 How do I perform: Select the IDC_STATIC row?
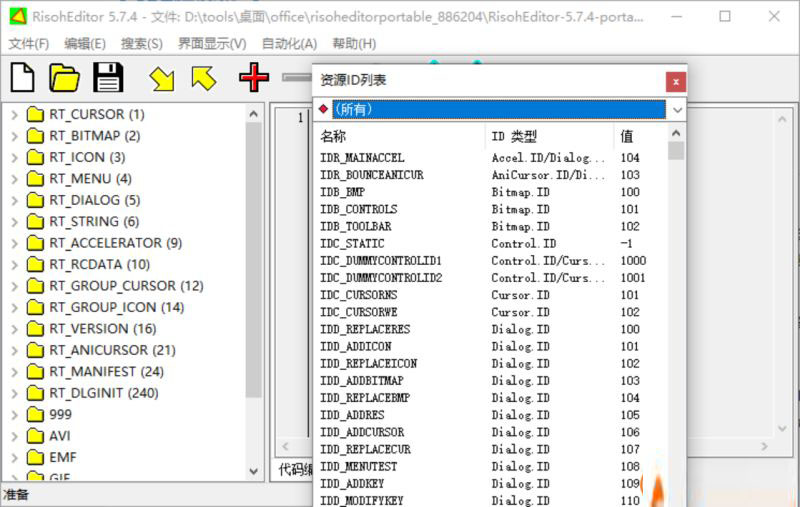tap(490, 244)
